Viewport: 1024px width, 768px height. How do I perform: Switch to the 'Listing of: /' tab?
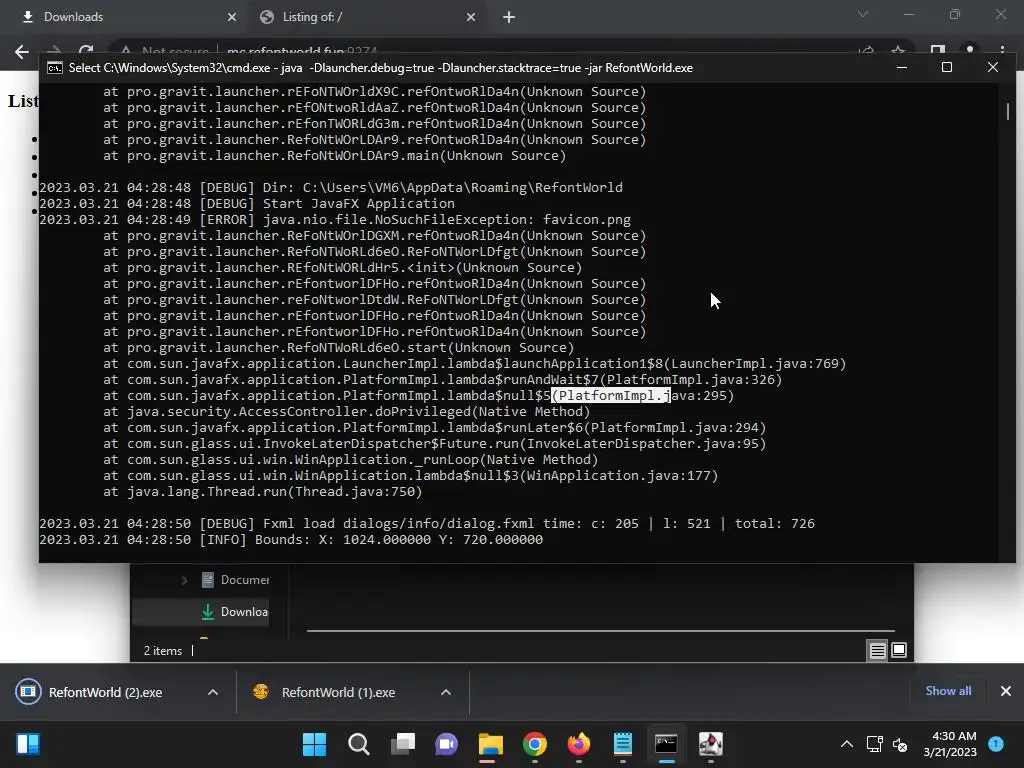(366, 17)
